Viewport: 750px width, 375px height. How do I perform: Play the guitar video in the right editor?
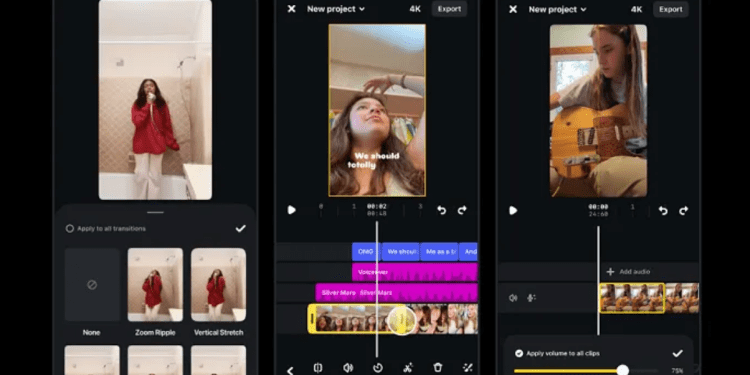513,210
